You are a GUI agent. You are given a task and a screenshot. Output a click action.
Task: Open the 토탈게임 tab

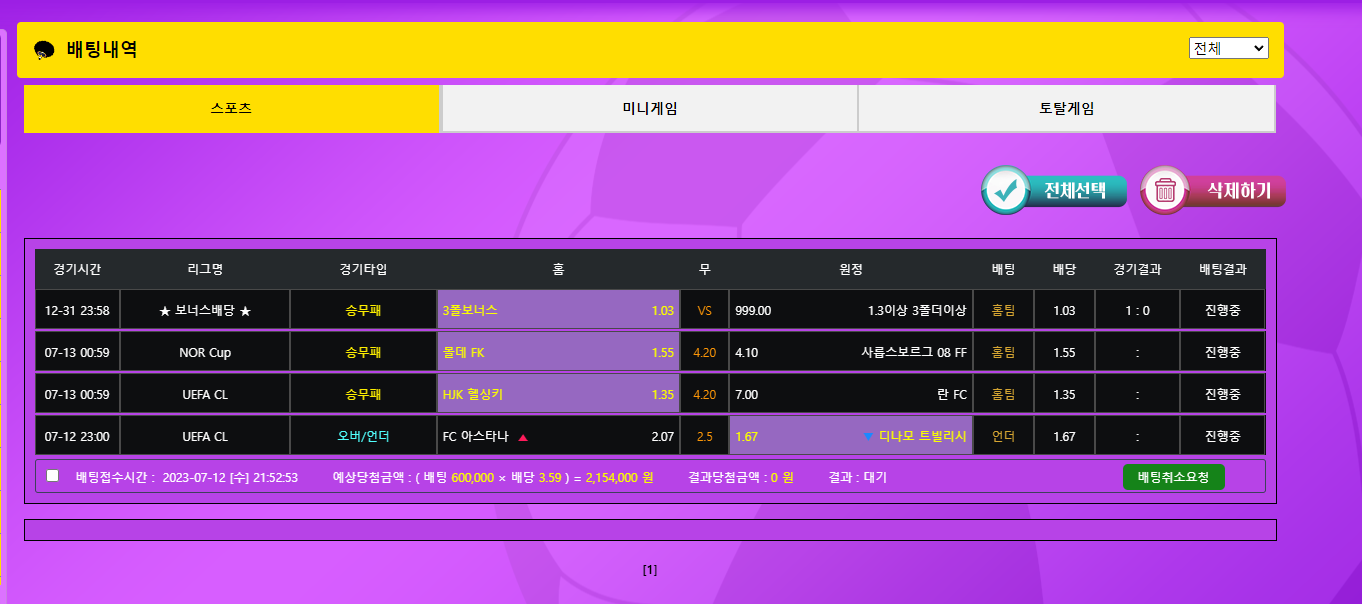coord(1066,109)
